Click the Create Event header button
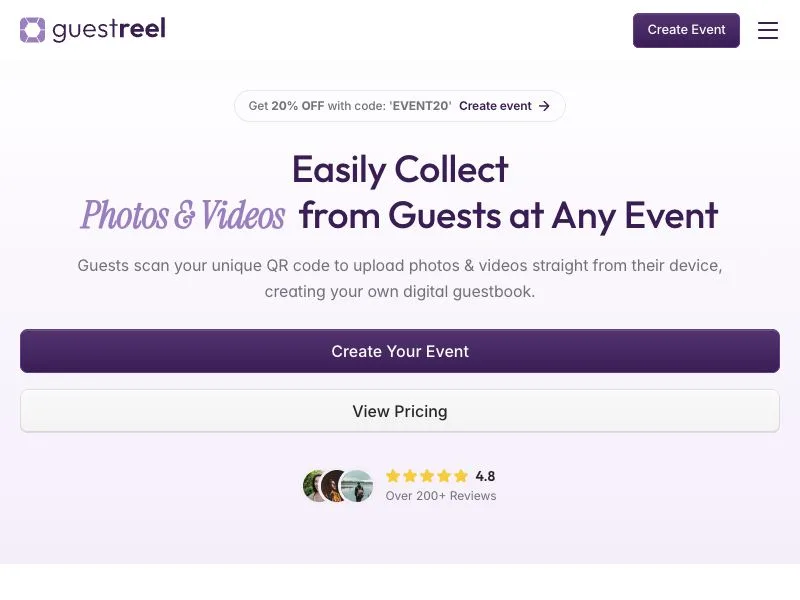The image size is (800, 600). pos(686,30)
